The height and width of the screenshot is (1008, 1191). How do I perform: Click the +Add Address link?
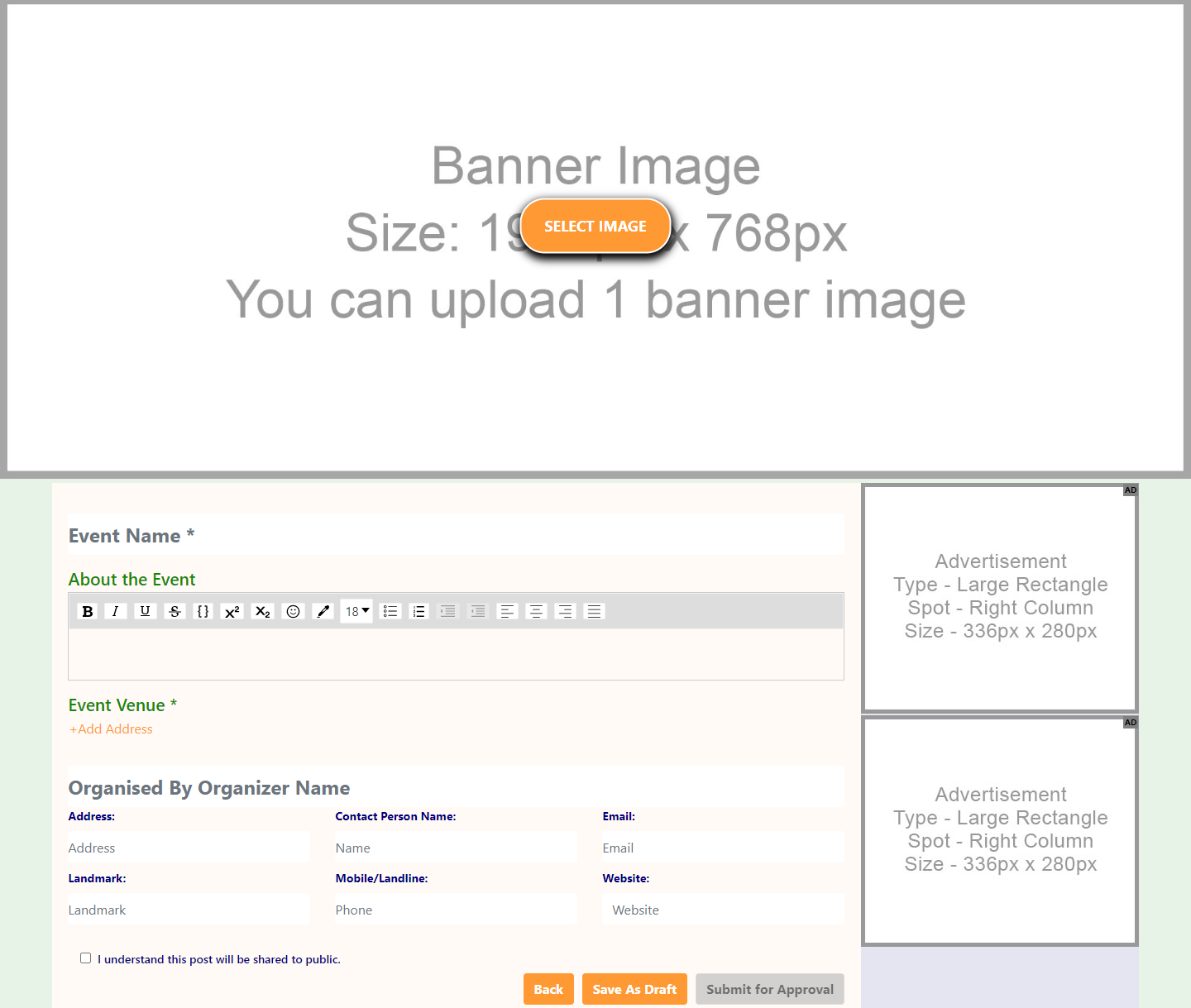coord(111,729)
